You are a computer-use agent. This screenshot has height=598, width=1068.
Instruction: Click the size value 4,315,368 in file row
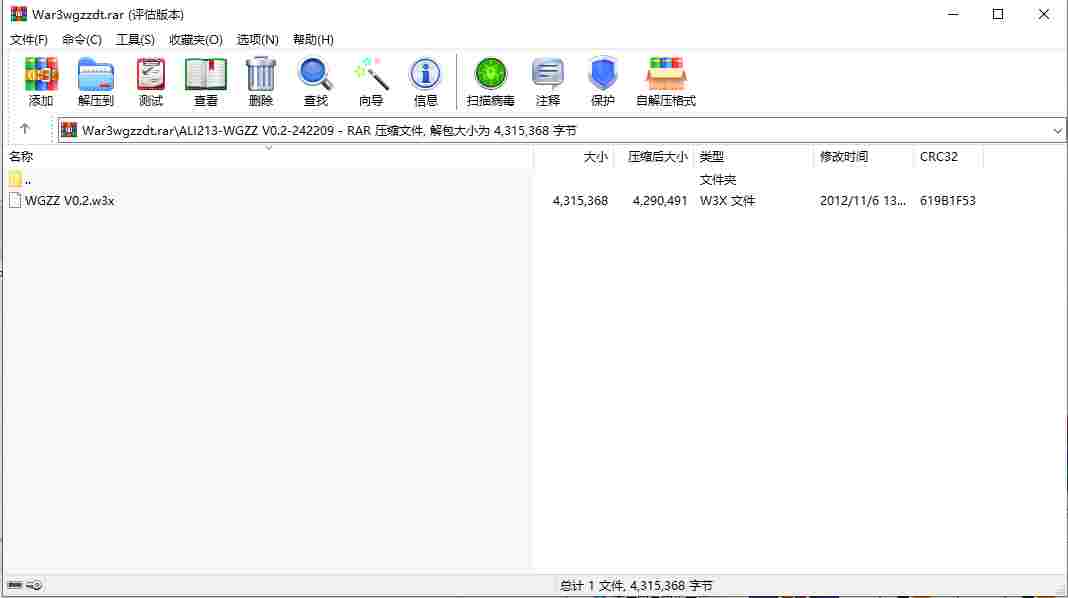click(580, 201)
